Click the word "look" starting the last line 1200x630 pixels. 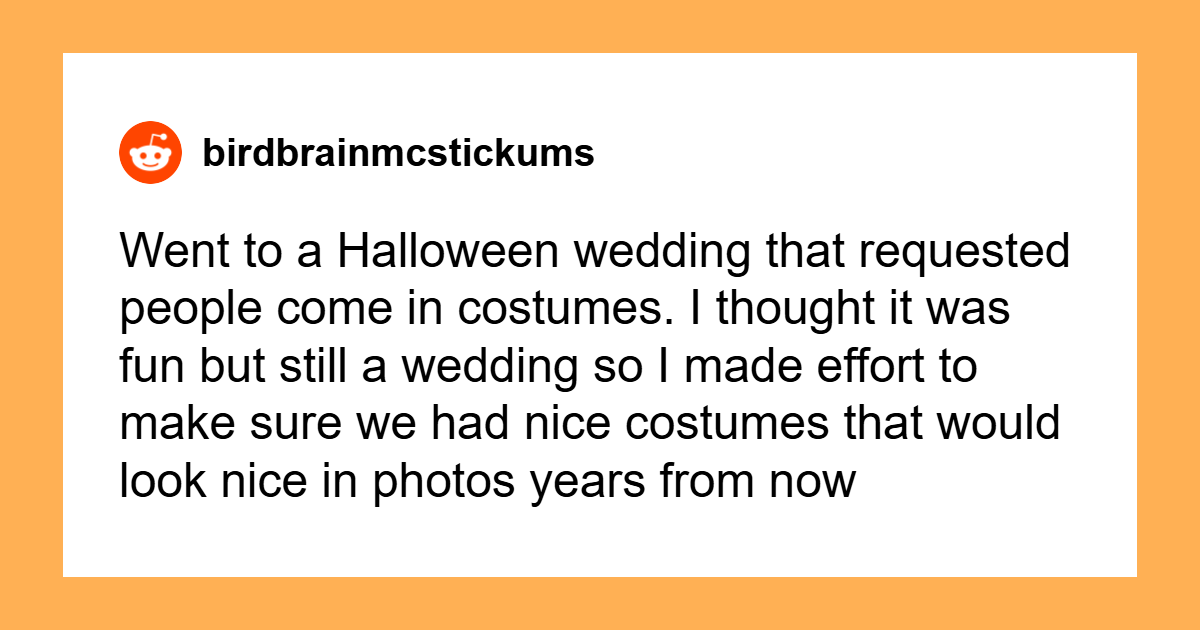coord(158,483)
